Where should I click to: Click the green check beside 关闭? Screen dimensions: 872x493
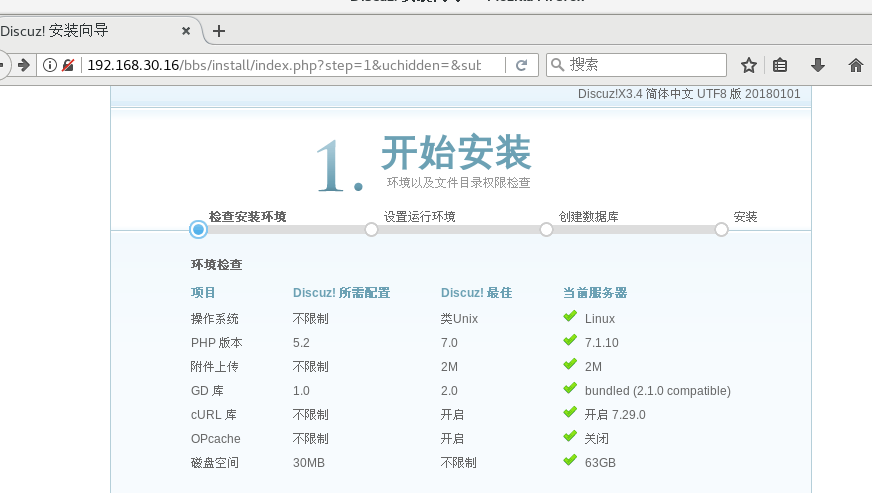click(x=570, y=436)
